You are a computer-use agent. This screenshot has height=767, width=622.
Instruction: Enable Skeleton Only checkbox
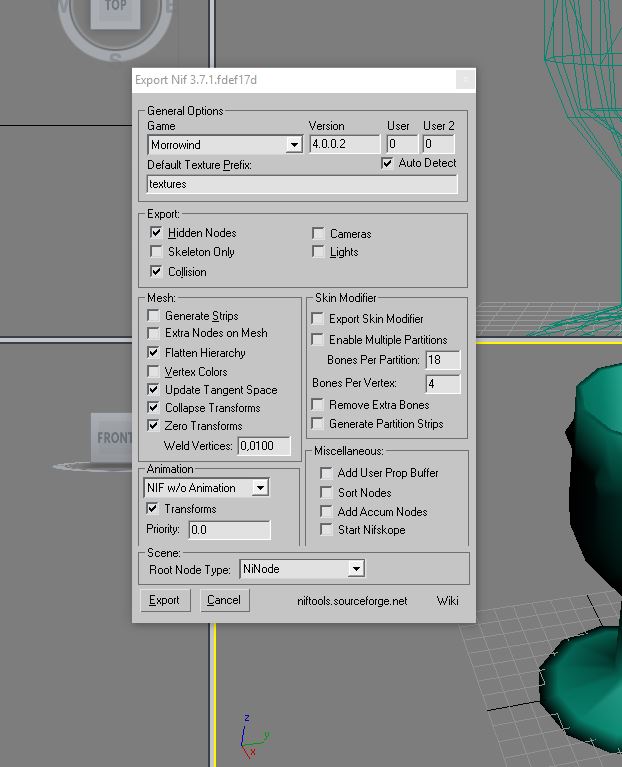tap(156, 251)
